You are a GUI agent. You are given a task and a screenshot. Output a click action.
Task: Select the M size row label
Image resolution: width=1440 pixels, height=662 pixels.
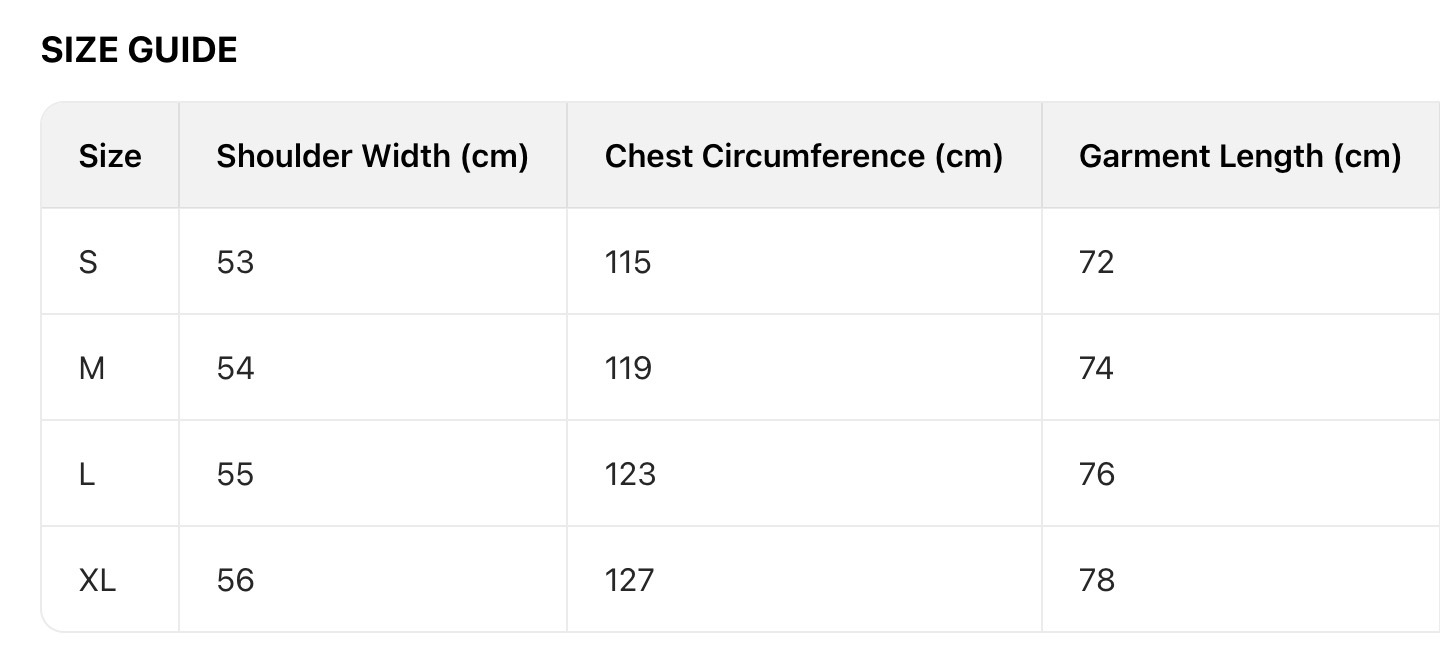pos(91,368)
